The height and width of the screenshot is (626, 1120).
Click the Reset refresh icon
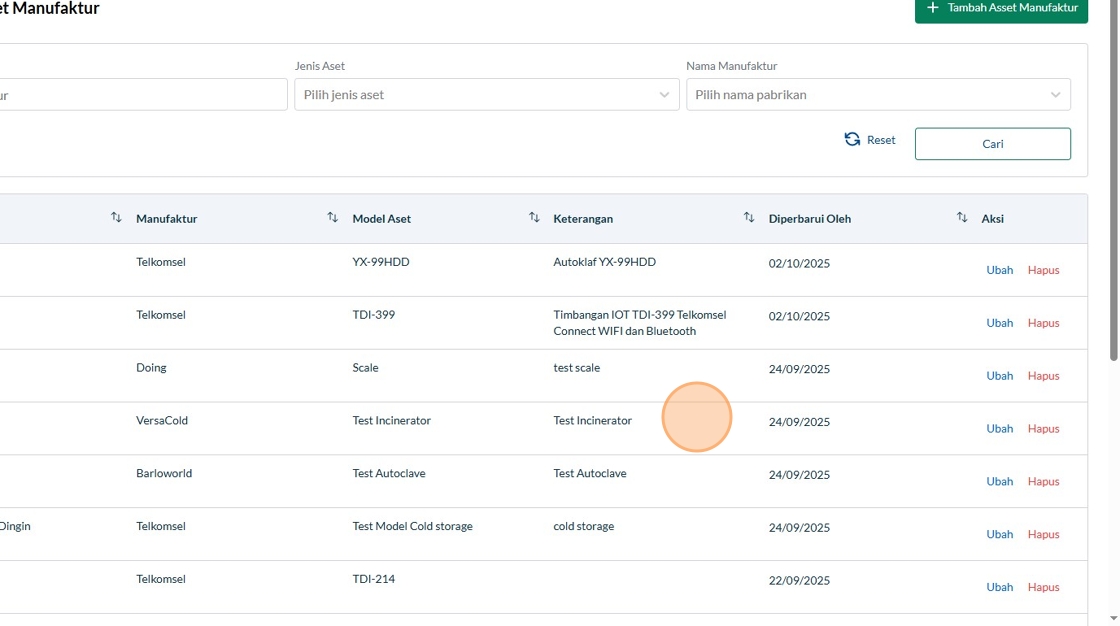point(852,140)
